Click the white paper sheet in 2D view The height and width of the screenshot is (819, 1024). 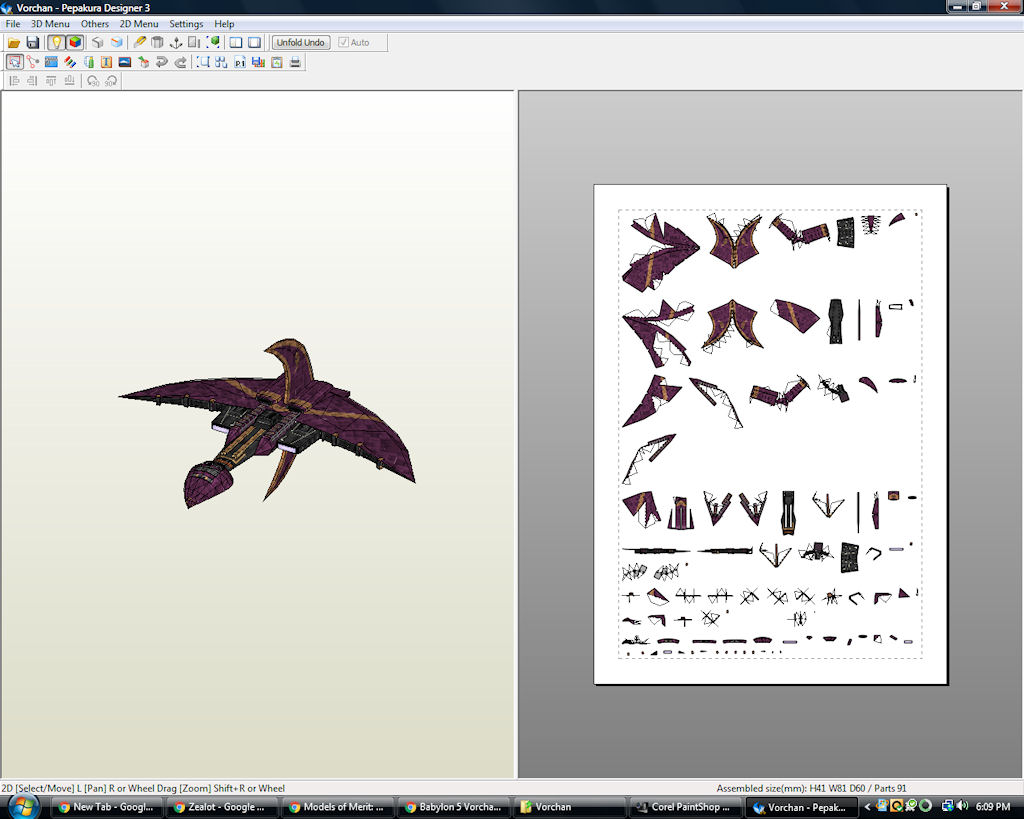click(x=771, y=434)
